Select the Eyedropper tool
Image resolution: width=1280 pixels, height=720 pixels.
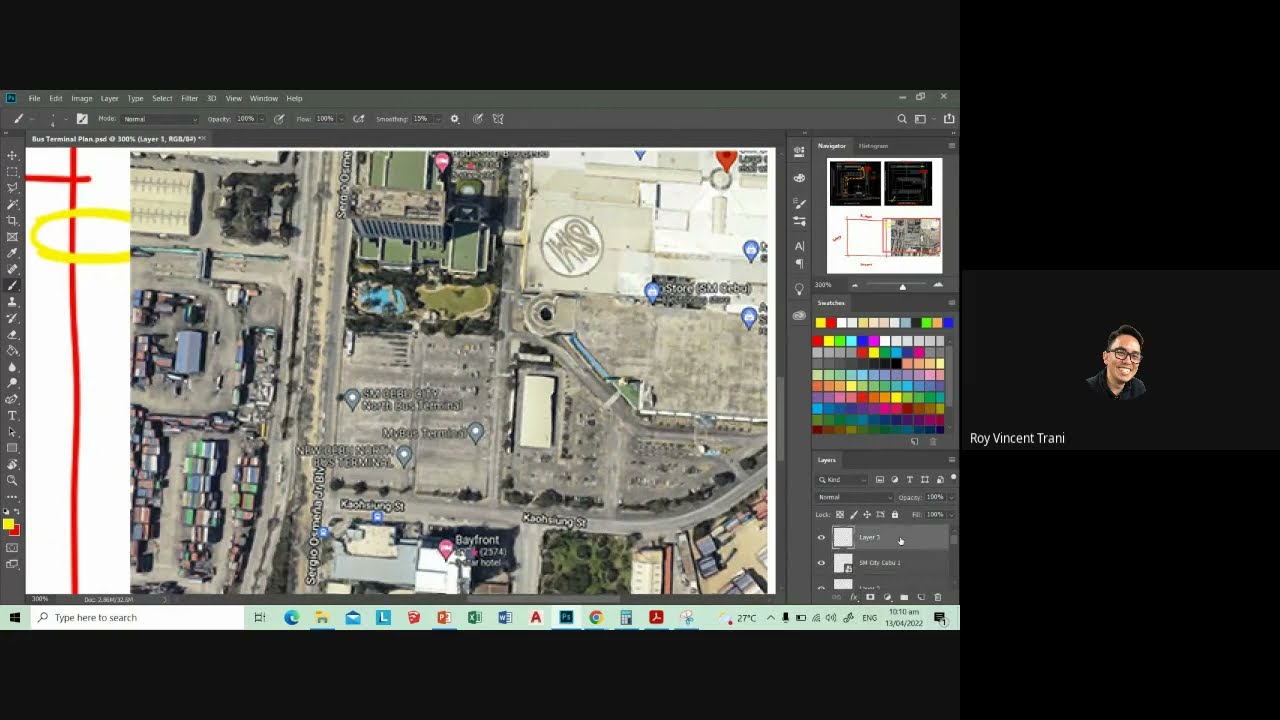[x=12, y=253]
